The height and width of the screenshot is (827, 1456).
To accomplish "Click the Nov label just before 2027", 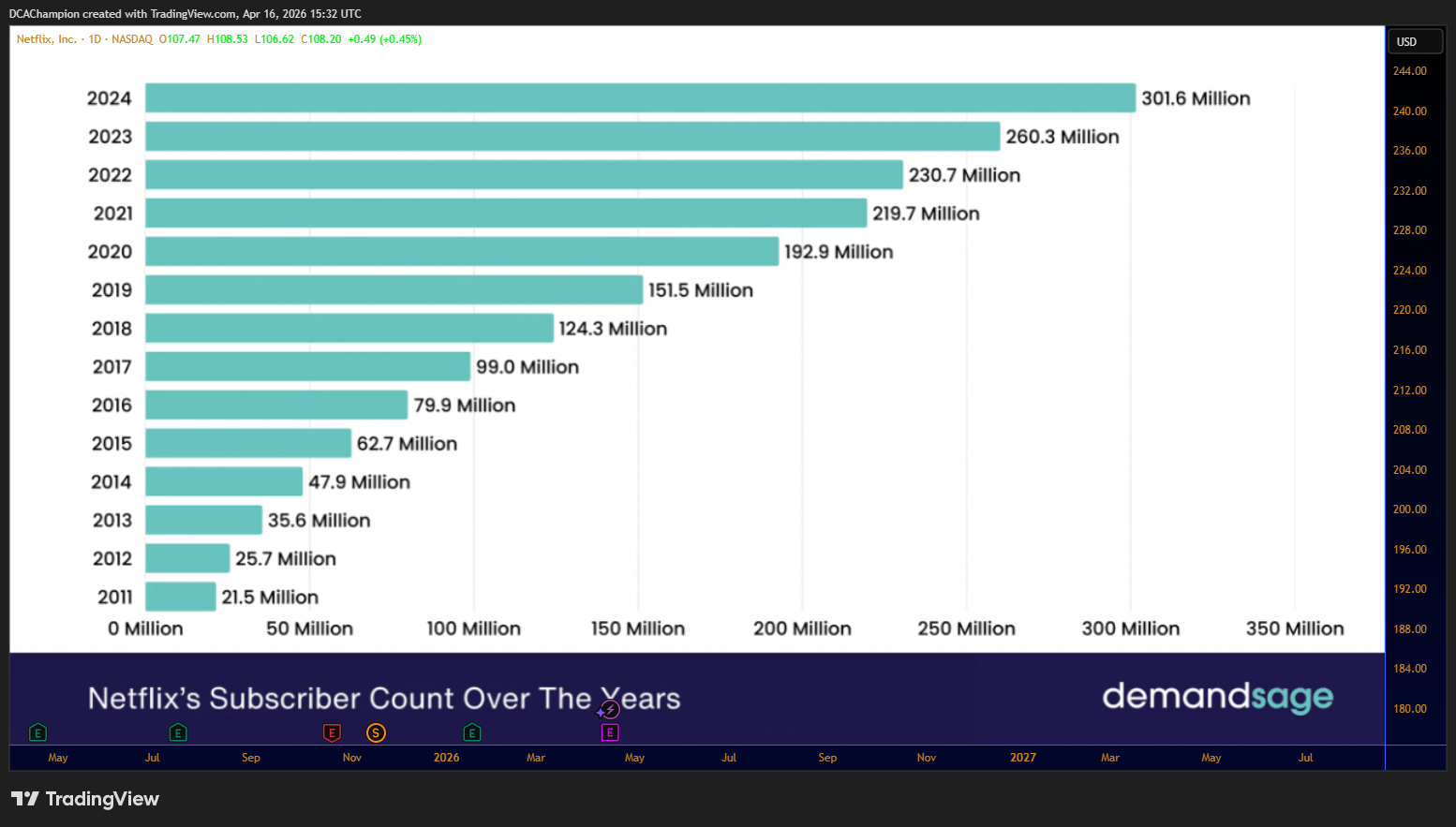I will tap(927, 758).
